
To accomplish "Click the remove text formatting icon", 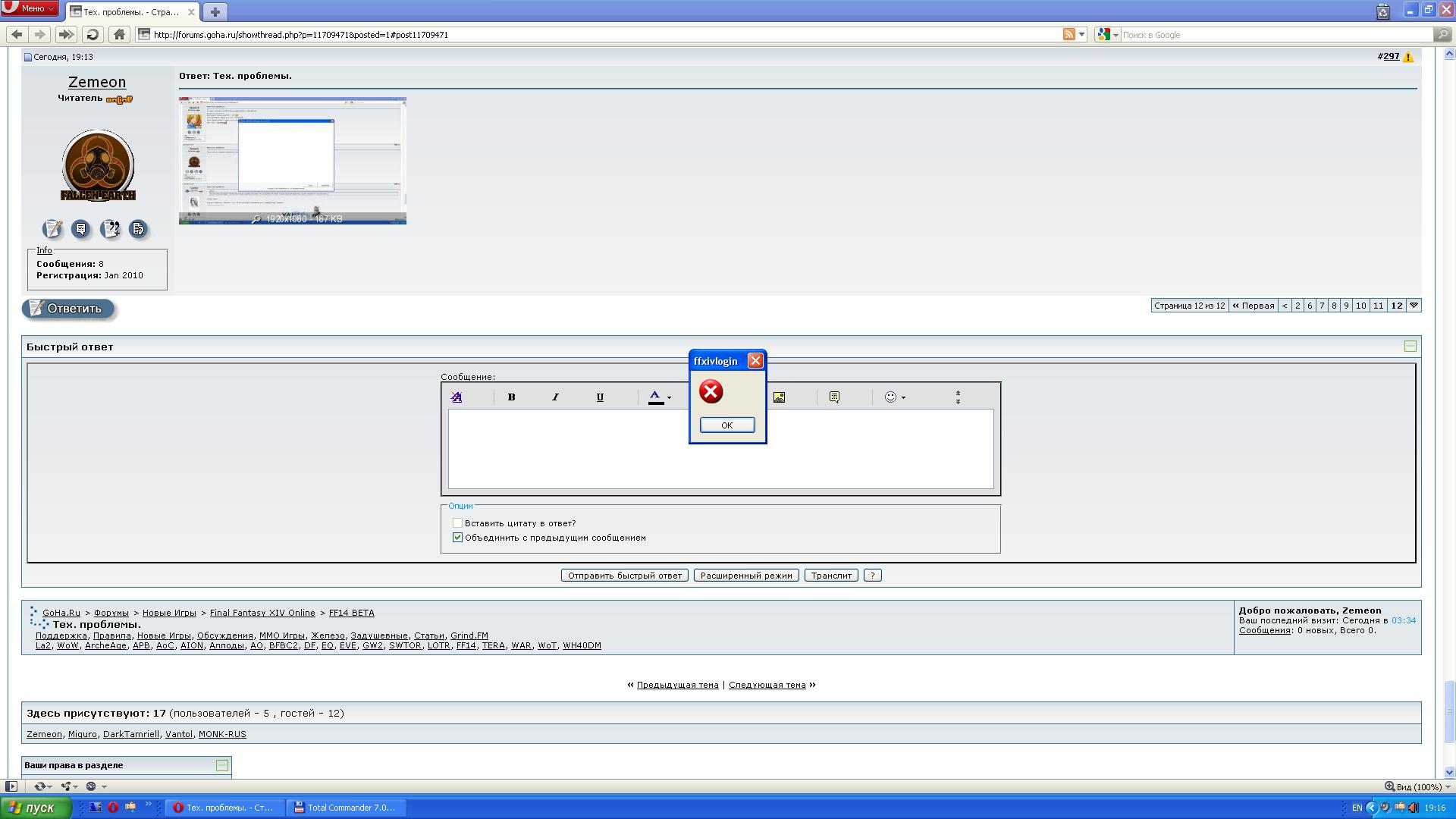I will pos(457,397).
